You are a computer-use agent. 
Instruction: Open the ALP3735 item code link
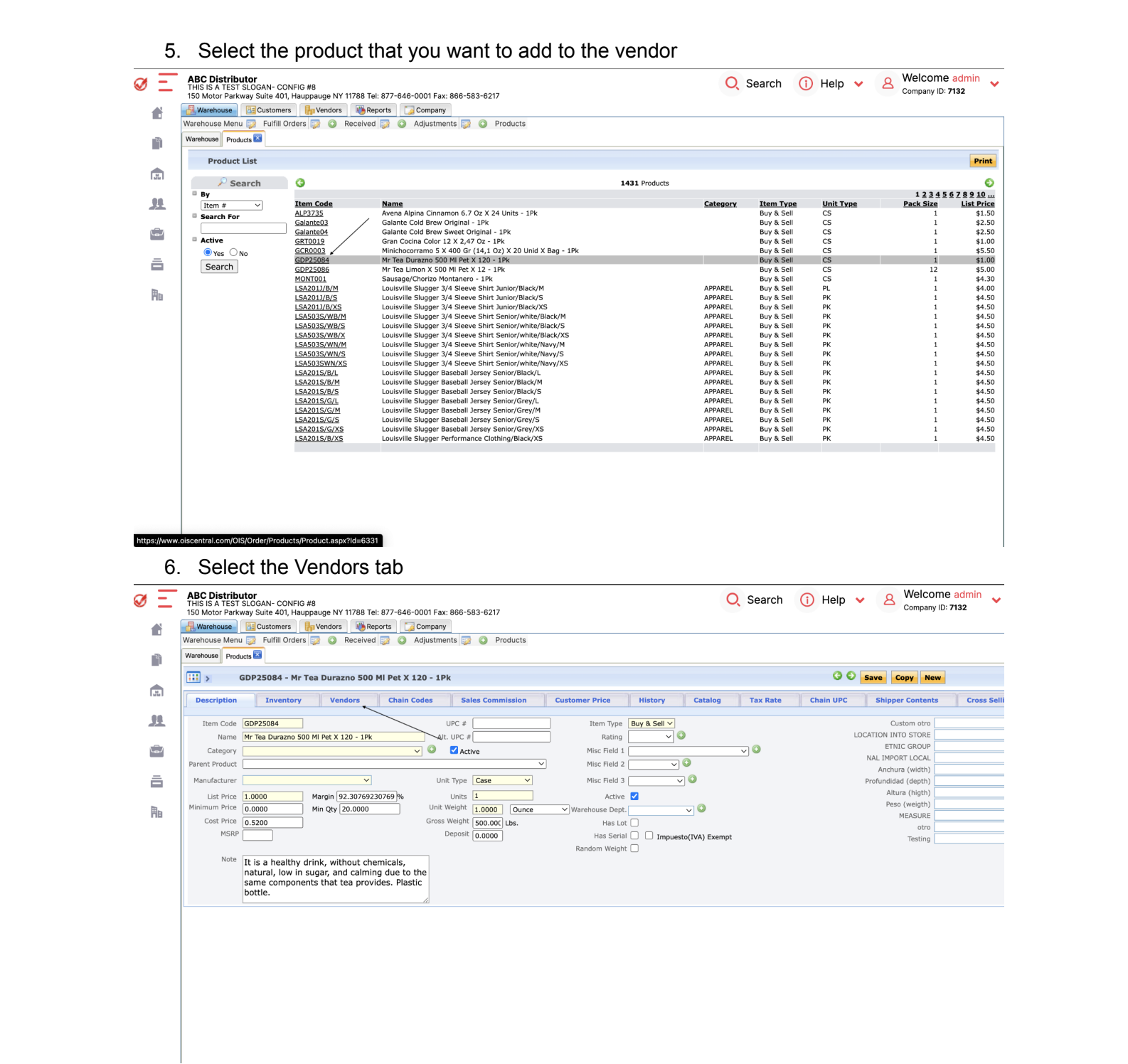309,213
